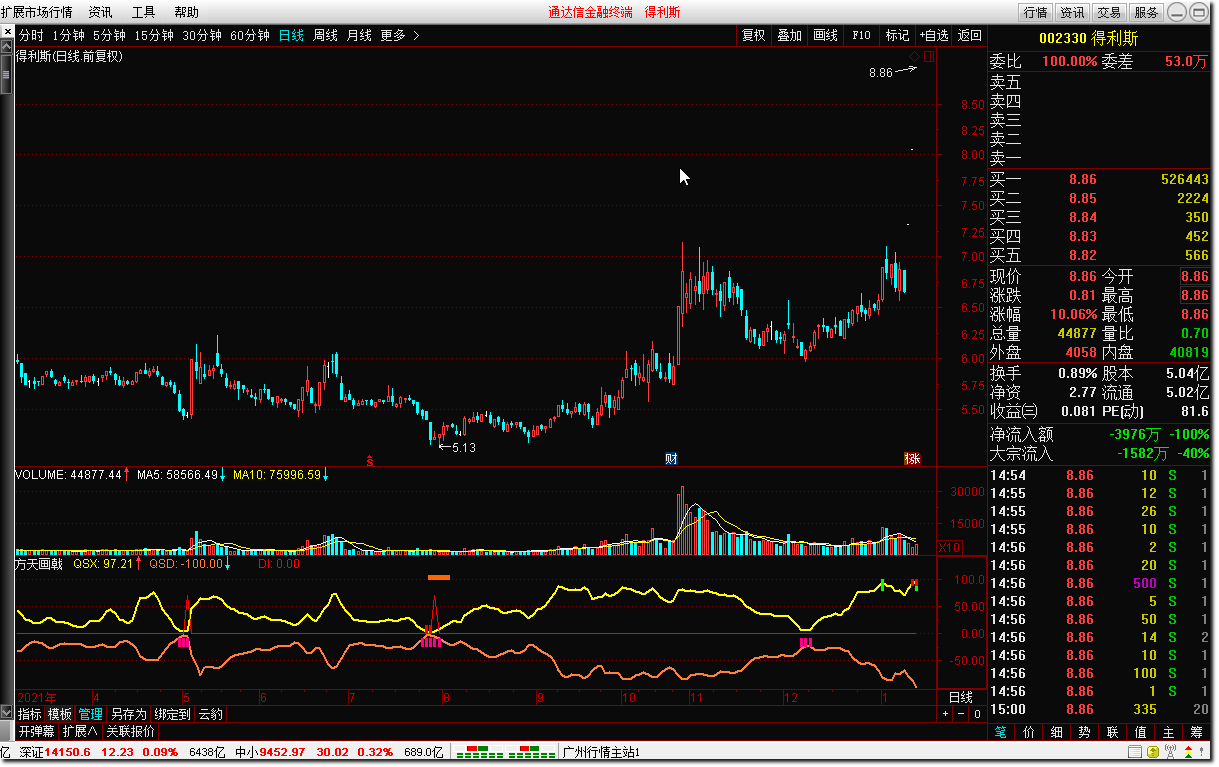The height and width of the screenshot is (767, 1219).
Task: Click the 行情 button at top right
Action: click(1035, 12)
